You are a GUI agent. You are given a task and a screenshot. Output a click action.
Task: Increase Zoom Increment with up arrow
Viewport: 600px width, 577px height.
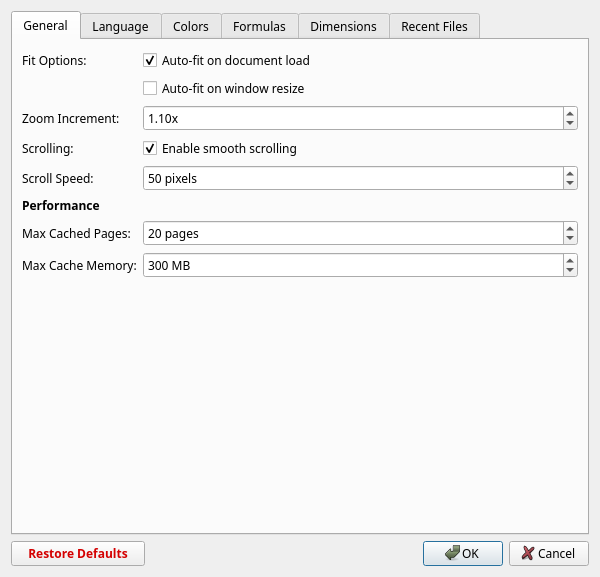pos(569,114)
